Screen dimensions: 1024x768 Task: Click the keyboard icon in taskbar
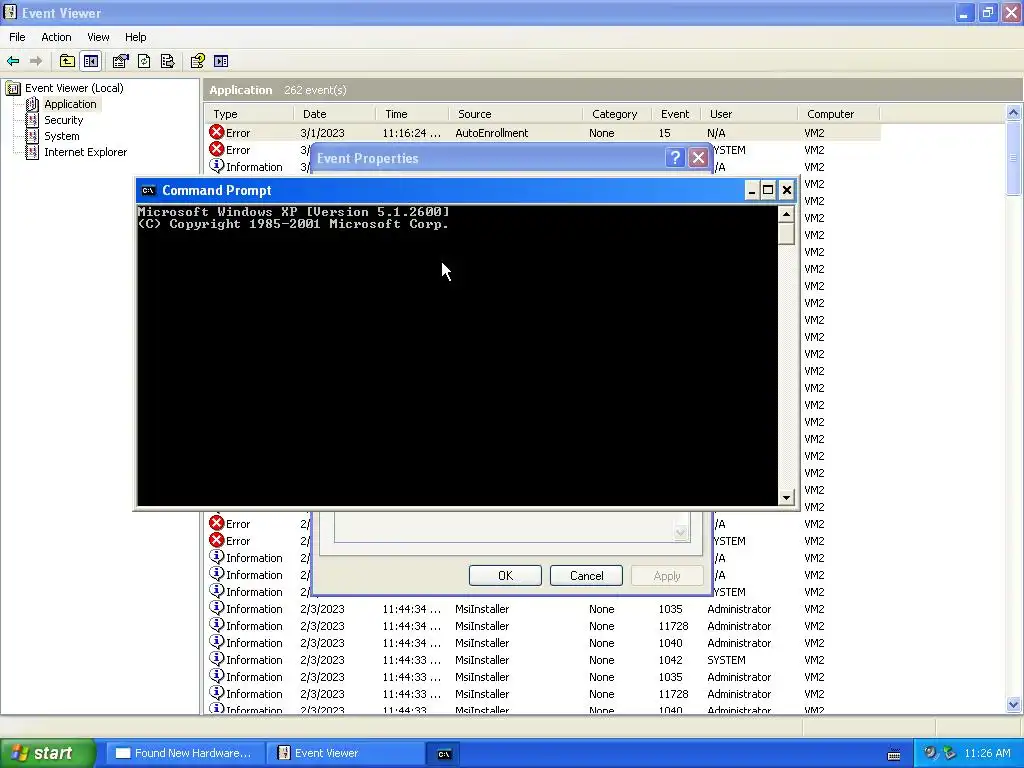point(894,754)
